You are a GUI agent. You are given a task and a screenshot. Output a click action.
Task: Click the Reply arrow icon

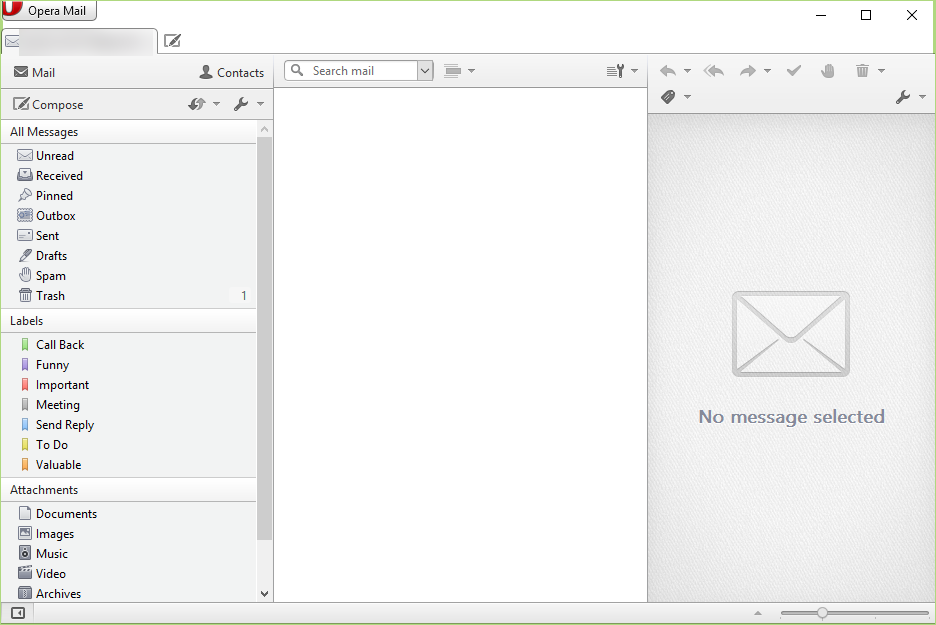668,71
